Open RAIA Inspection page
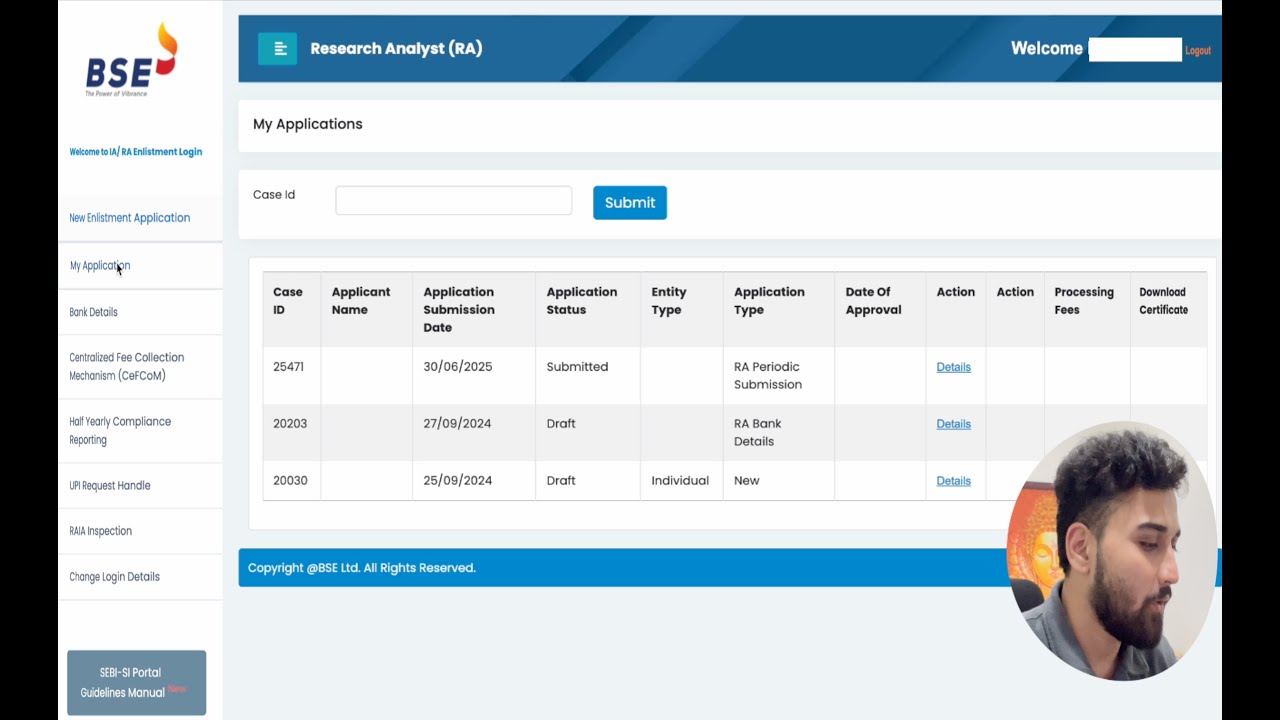Image resolution: width=1280 pixels, height=720 pixels. (100, 531)
